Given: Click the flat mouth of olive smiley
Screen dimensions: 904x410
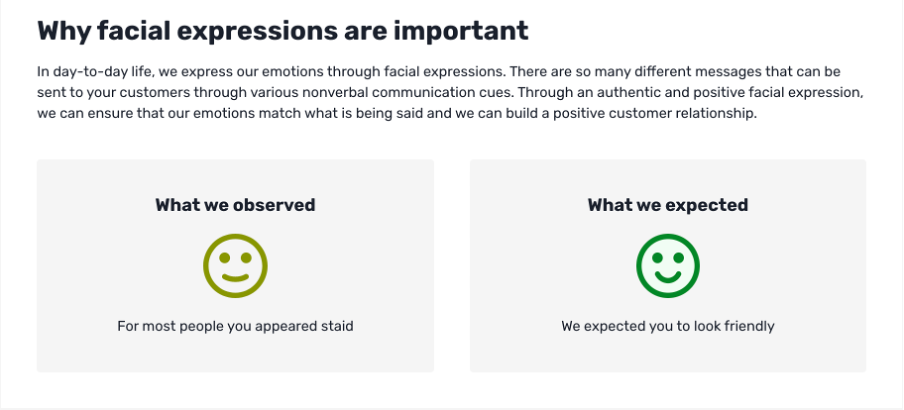Looking at the screenshot, I should (x=235, y=277).
